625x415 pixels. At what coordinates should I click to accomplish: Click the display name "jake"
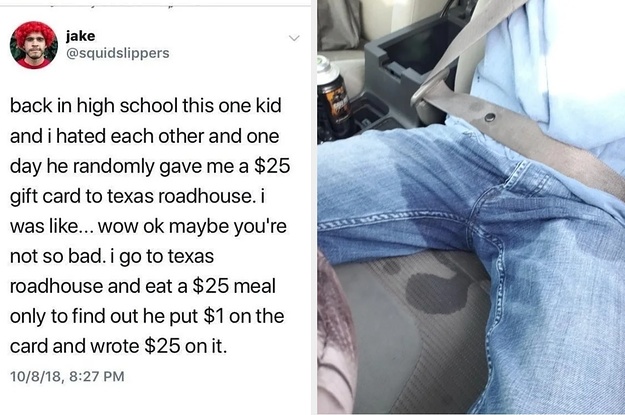[81, 36]
